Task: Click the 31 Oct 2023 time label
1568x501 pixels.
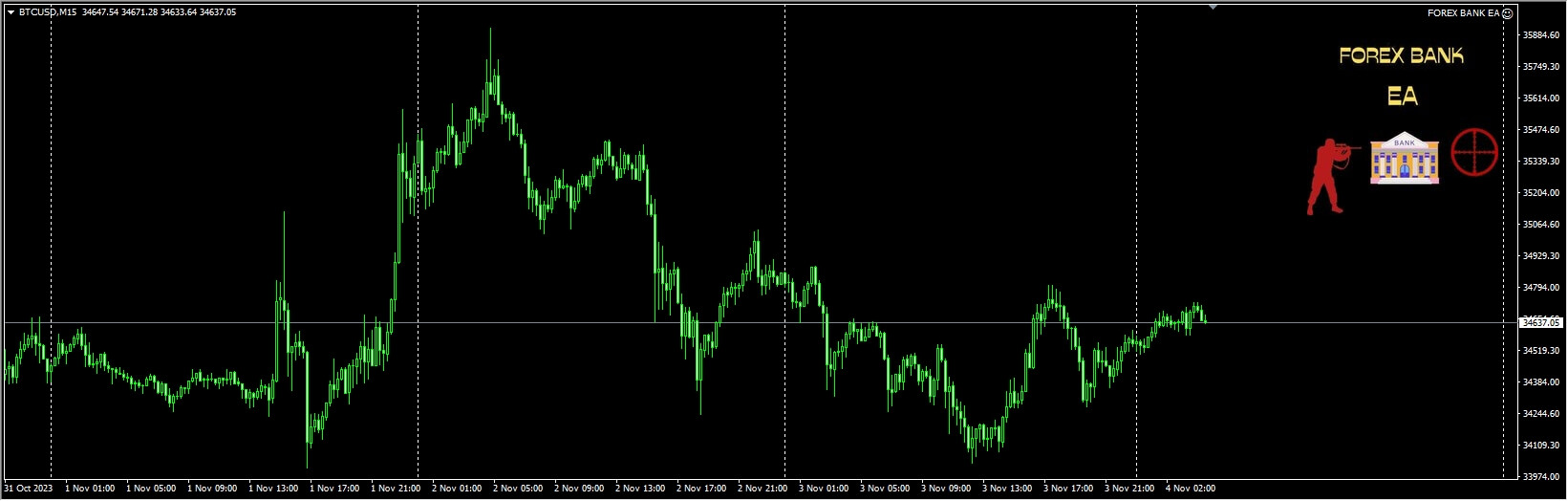Action: pyautogui.click(x=29, y=489)
